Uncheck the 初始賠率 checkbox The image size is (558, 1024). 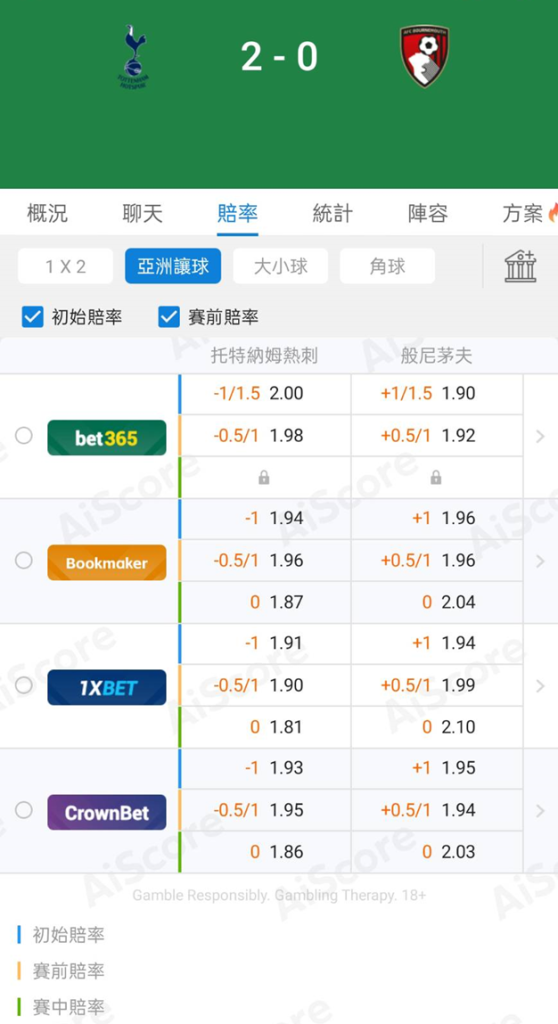[x=32, y=317]
